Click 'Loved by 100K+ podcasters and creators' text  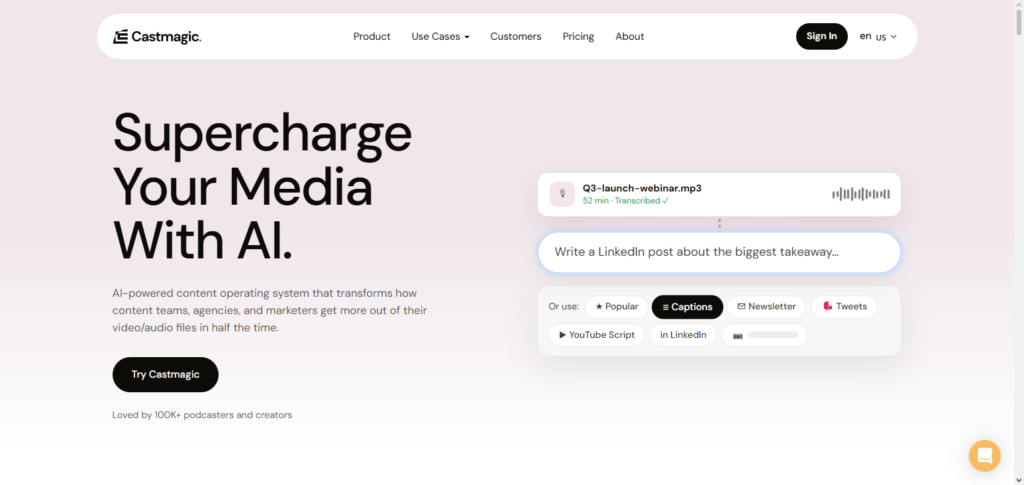[202, 415]
